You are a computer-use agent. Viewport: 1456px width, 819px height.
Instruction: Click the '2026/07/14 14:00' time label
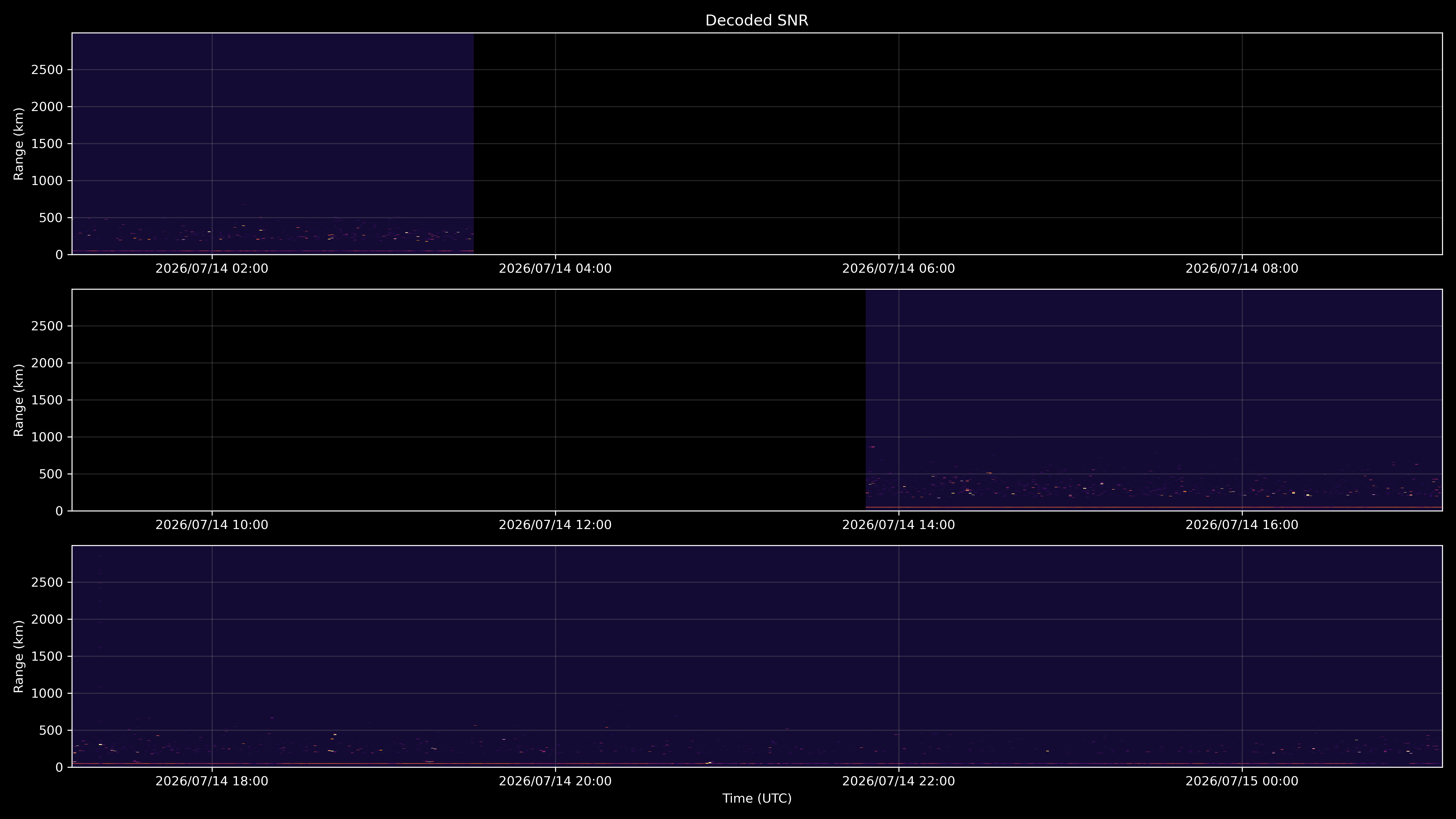pos(899,524)
